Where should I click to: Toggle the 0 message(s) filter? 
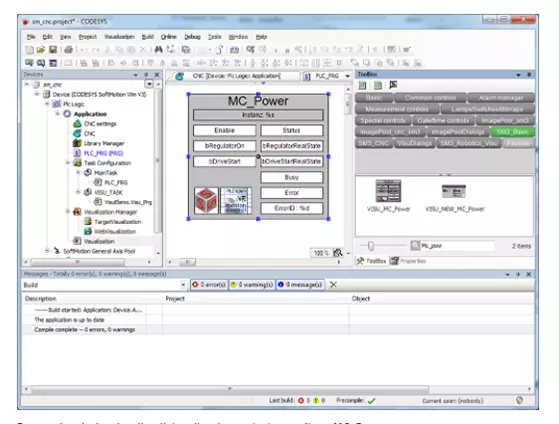300,285
